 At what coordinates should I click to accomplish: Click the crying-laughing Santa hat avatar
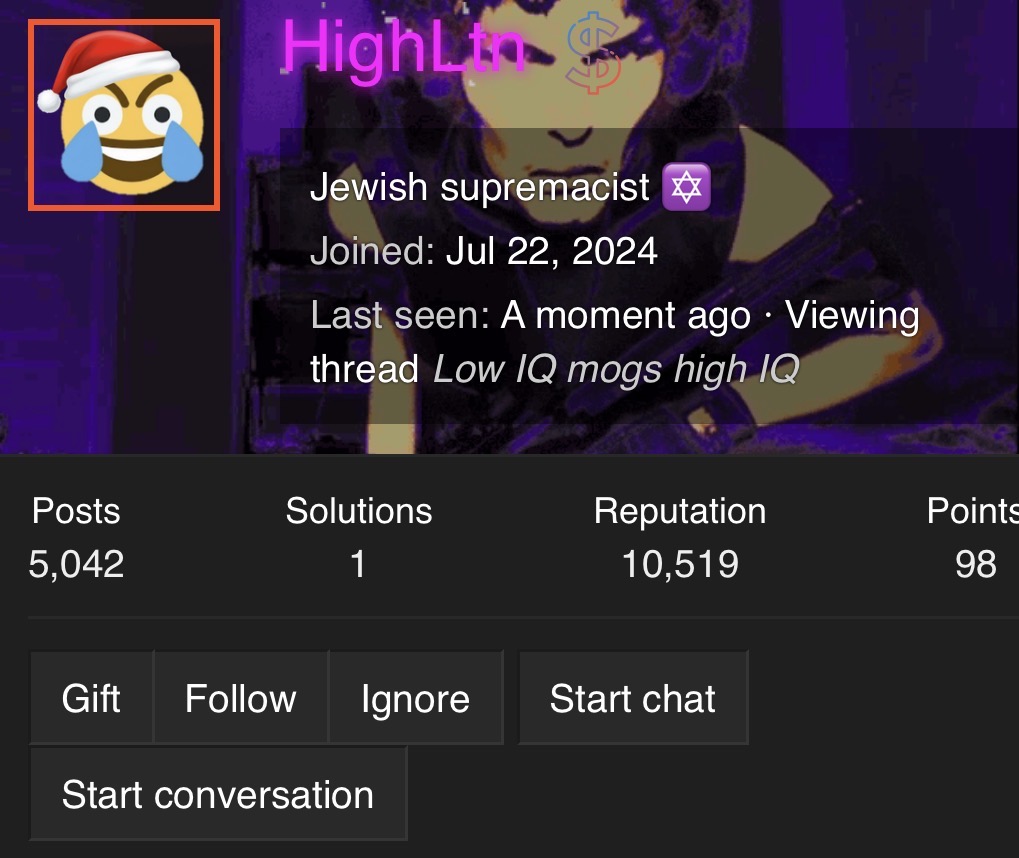pos(123,115)
